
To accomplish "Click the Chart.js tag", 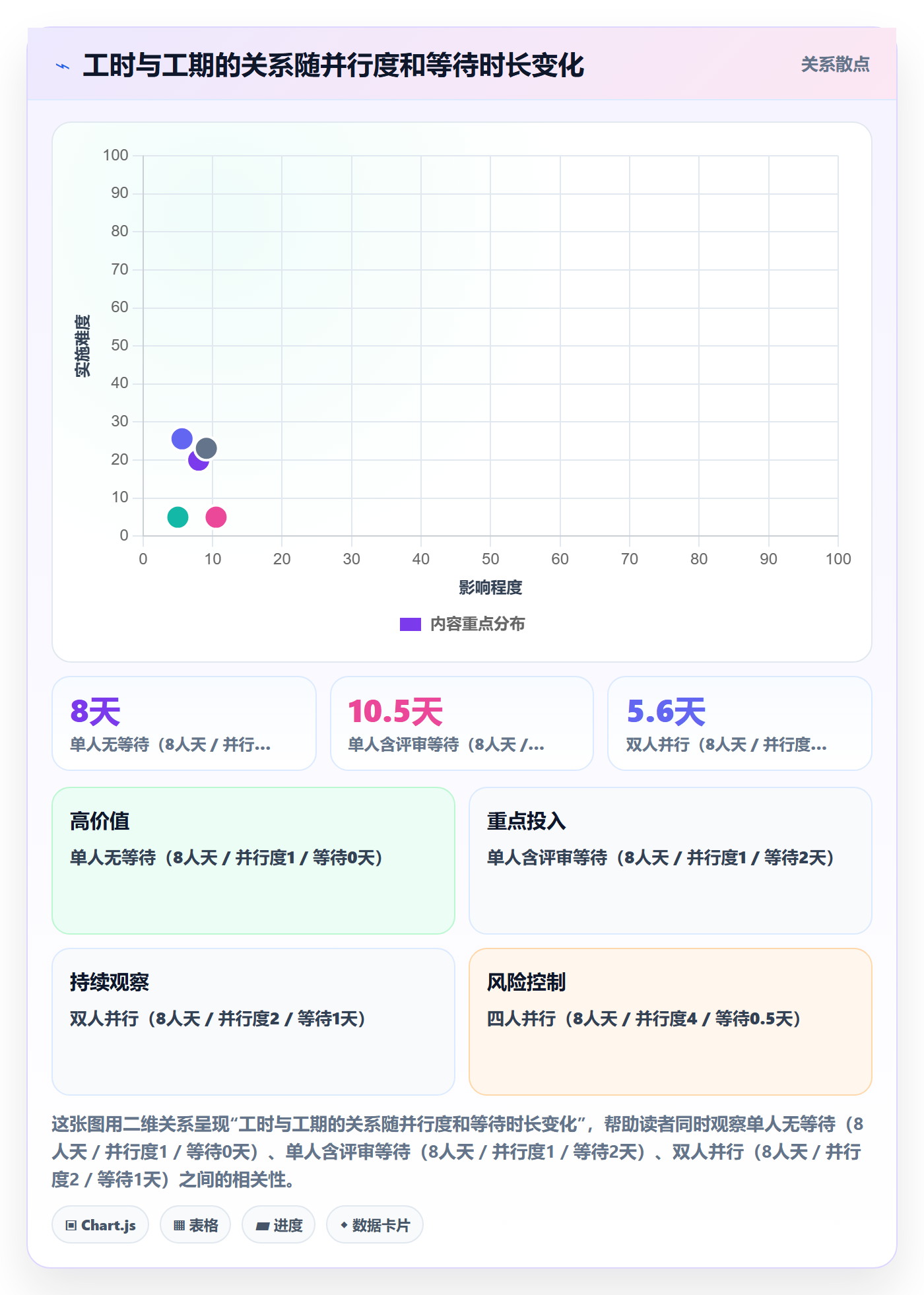I will [x=100, y=1225].
